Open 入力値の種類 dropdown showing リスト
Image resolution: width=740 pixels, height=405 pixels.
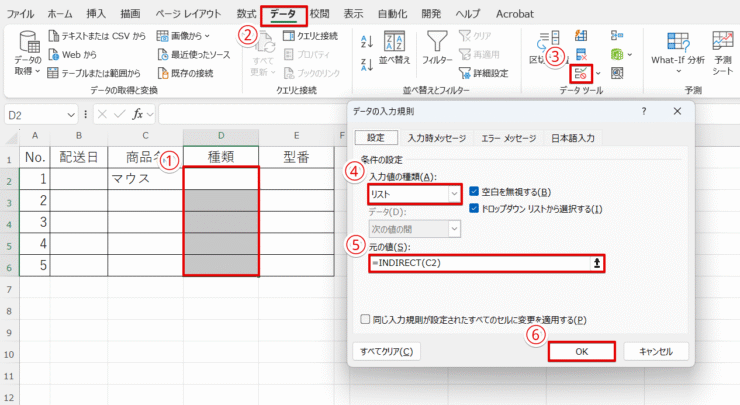414,194
